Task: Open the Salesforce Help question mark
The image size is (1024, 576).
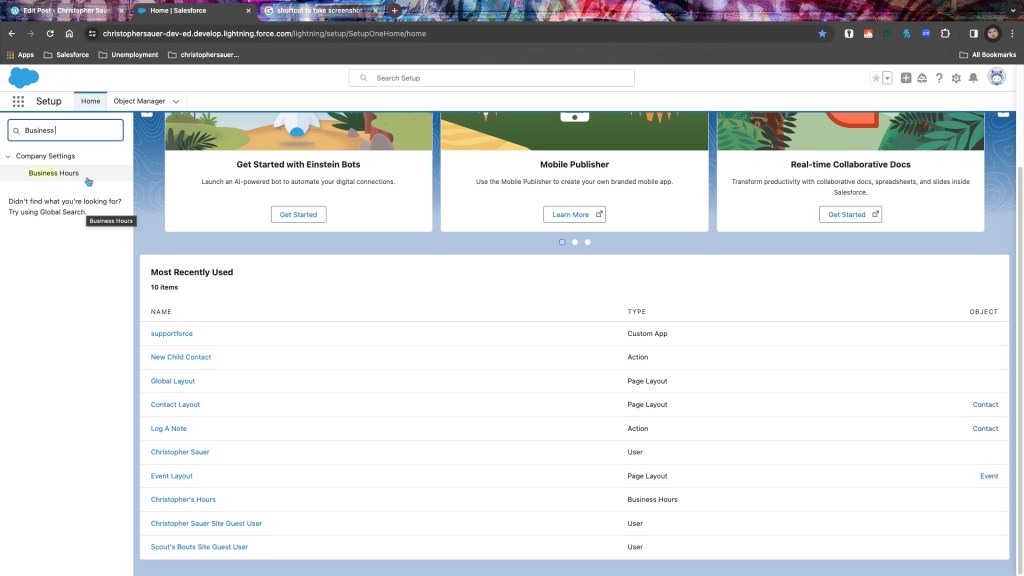Action: pyautogui.click(x=939, y=78)
